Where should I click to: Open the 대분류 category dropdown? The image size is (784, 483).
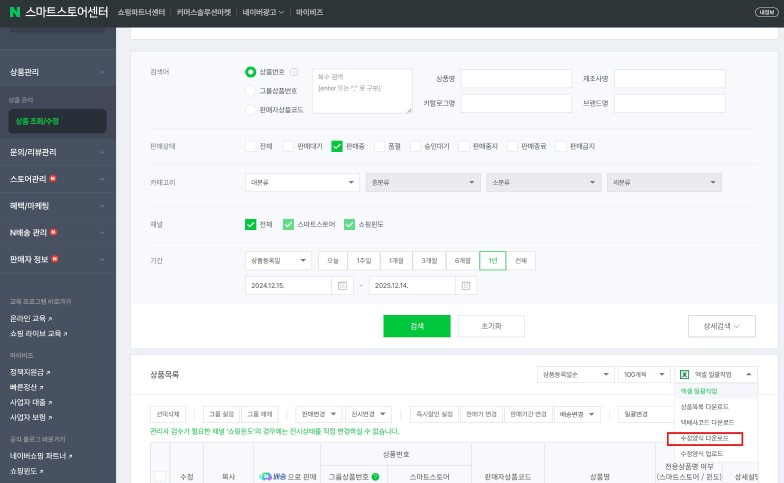301,183
